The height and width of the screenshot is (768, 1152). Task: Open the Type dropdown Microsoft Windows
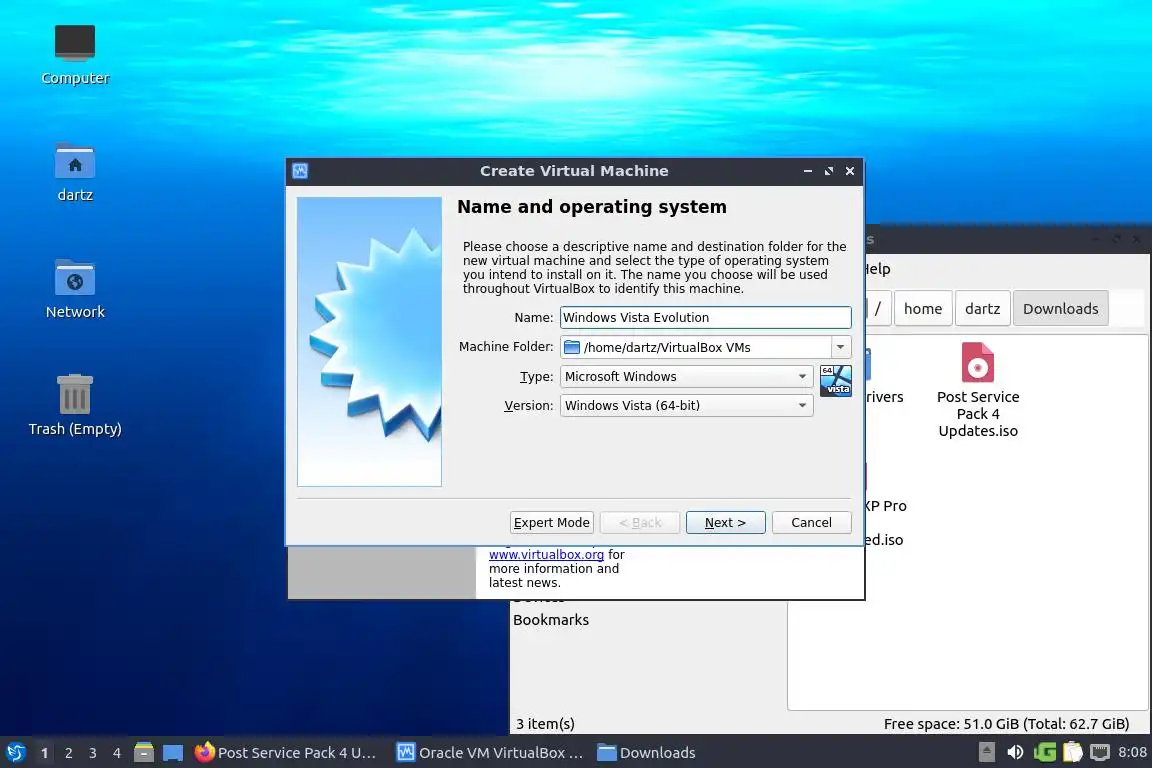(x=686, y=376)
